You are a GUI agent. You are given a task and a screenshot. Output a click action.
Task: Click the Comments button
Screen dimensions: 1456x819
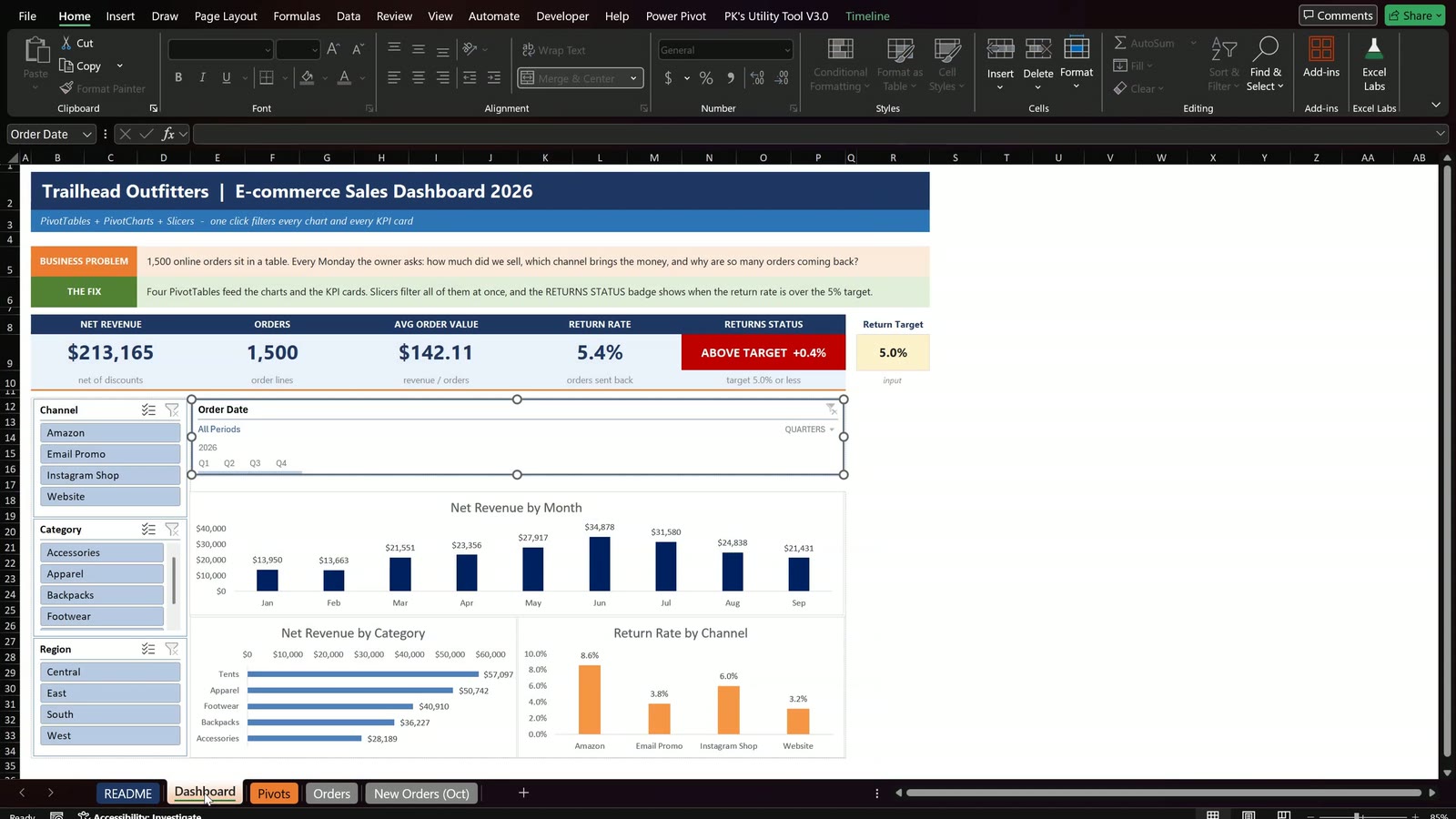point(1338,15)
